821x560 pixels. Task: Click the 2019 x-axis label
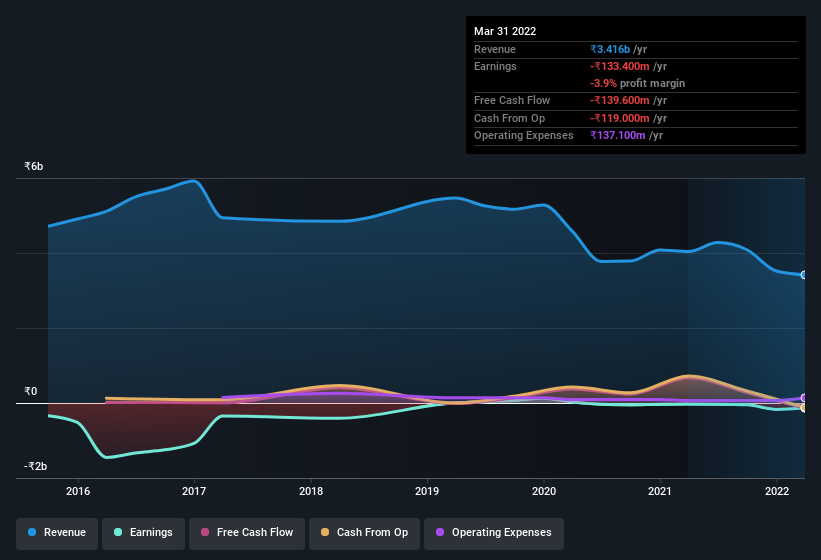tap(427, 491)
